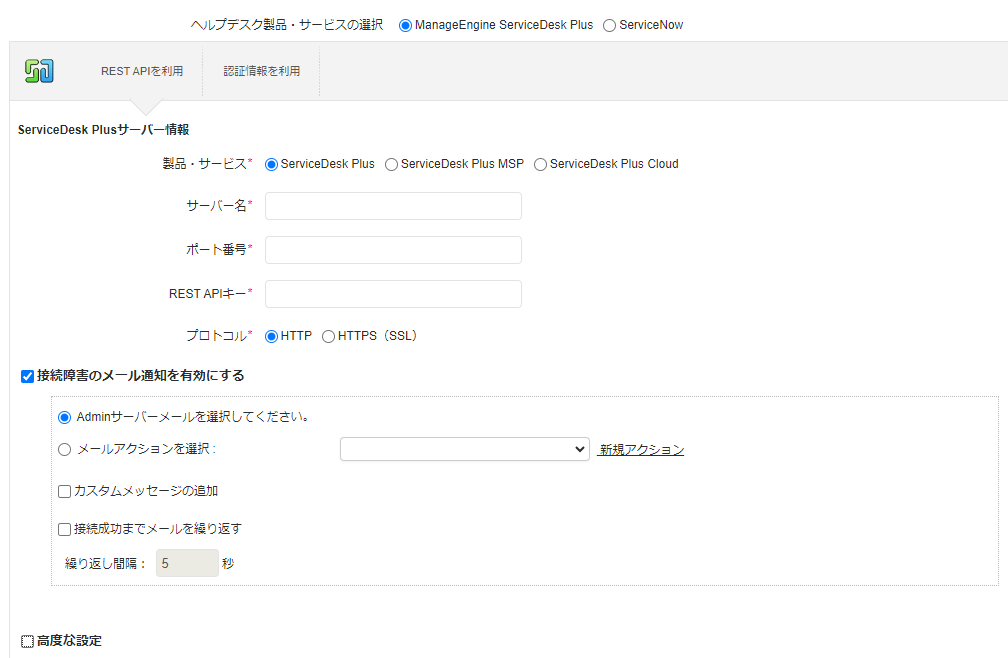Switch to the REST APIを利用 tab

[x=142, y=71]
